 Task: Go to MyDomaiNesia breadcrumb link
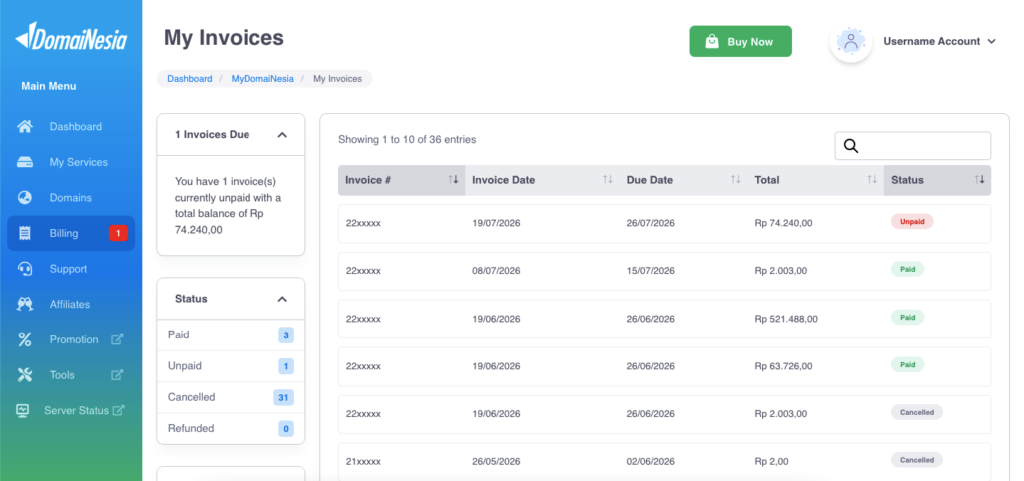tap(263, 79)
